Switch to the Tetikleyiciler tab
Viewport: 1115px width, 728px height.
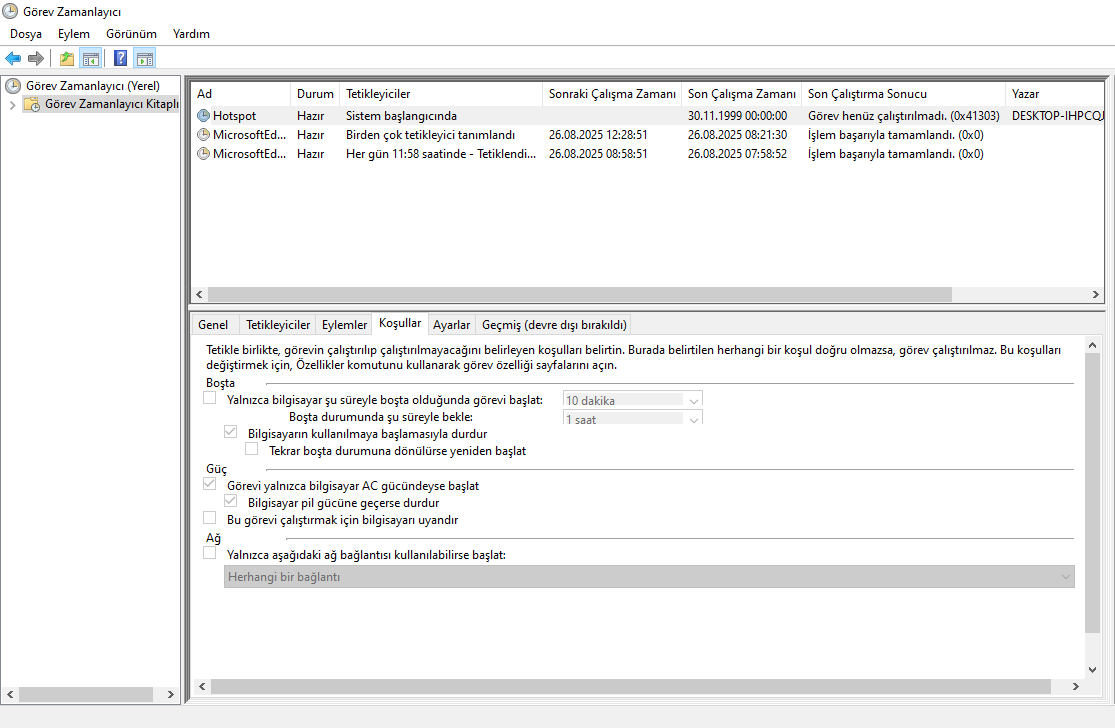(278, 325)
